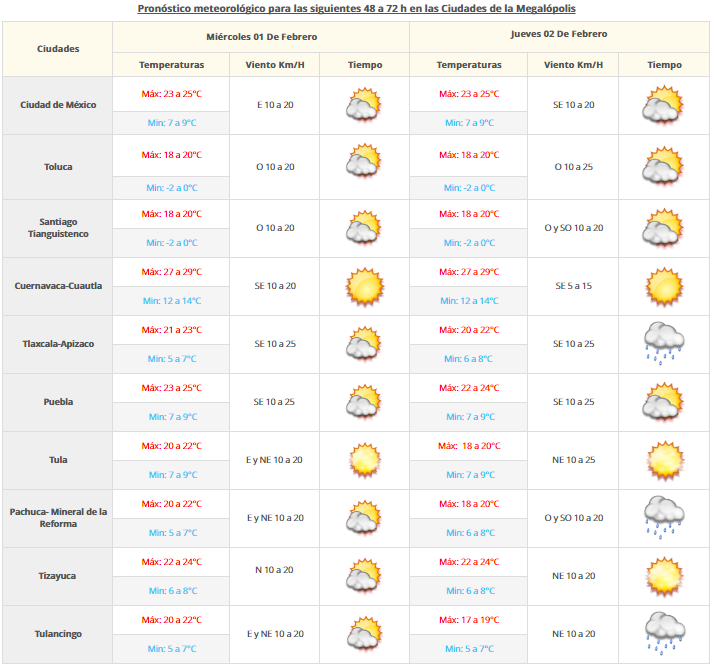Click Puebla partly cloudy icon for Jueves
714x667 pixels.
[x=664, y=402]
